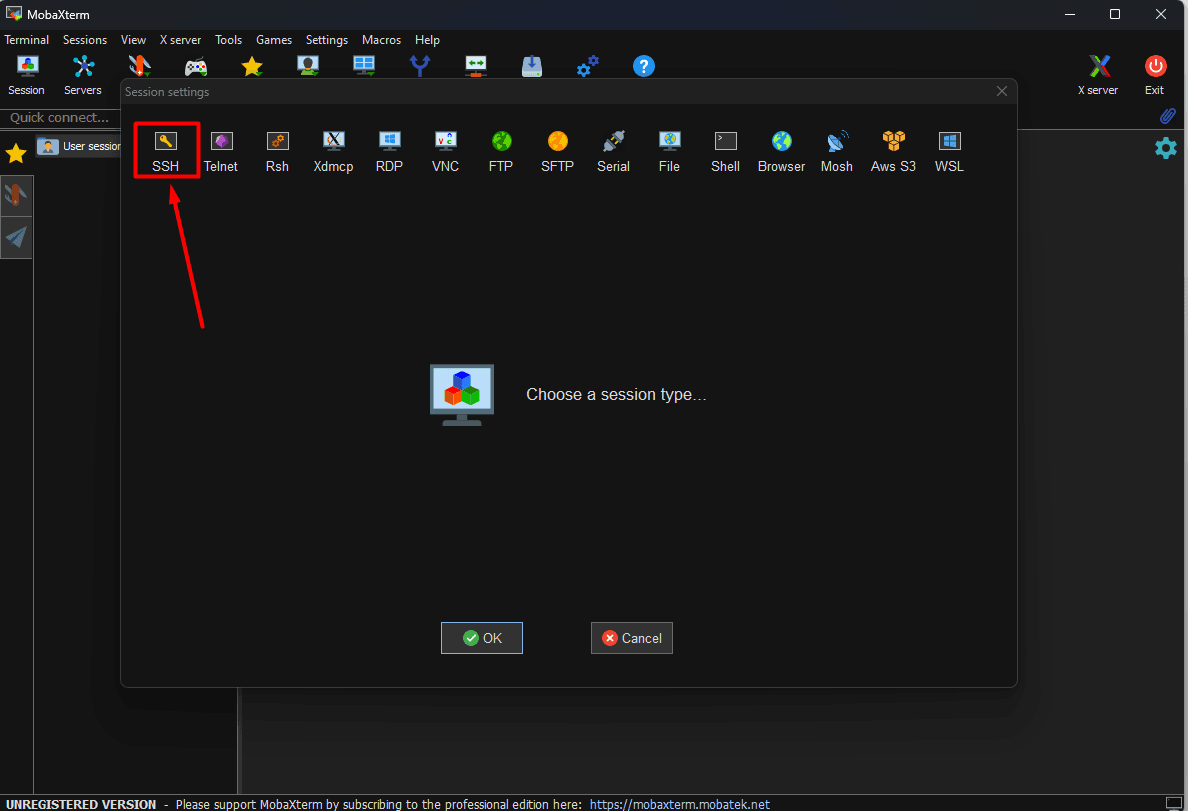Open the Terminal menu
Viewport: 1188px width, 811px height.
point(27,39)
